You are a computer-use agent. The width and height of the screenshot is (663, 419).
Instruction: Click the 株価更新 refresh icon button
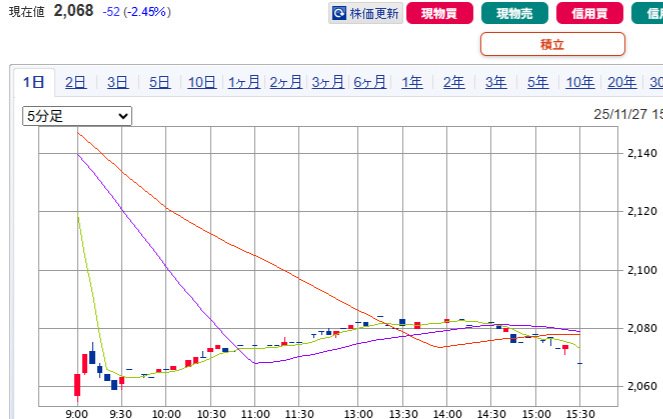[365, 14]
